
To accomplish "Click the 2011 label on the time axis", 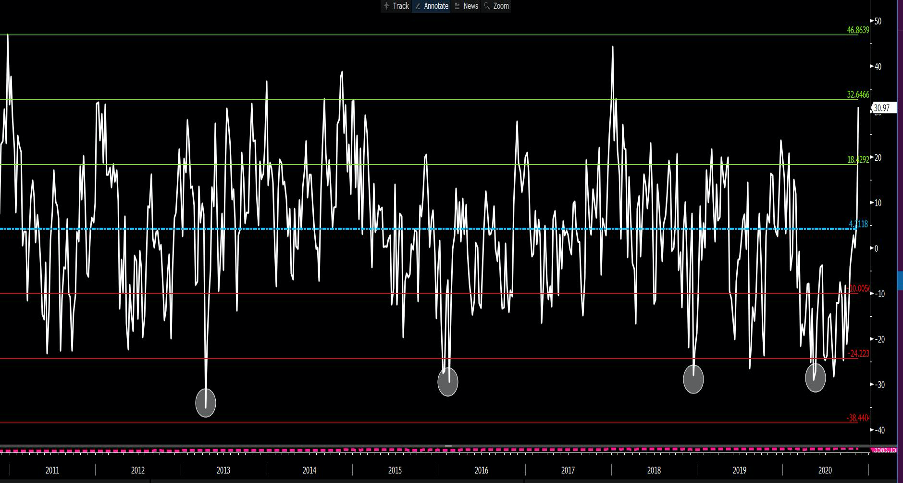I will coord(52,471).
